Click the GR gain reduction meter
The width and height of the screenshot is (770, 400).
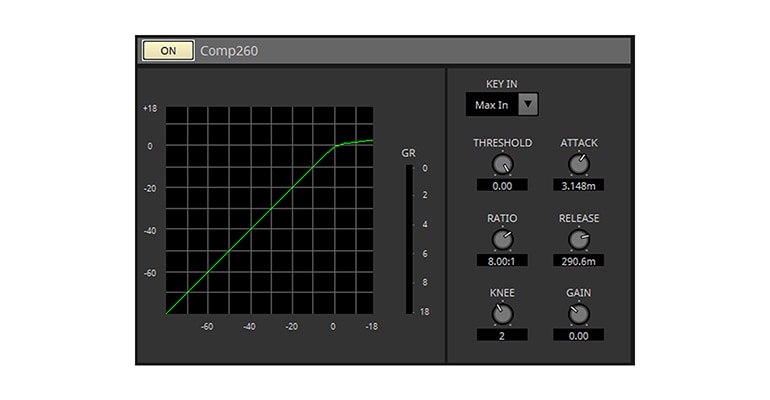coord(408,240)
